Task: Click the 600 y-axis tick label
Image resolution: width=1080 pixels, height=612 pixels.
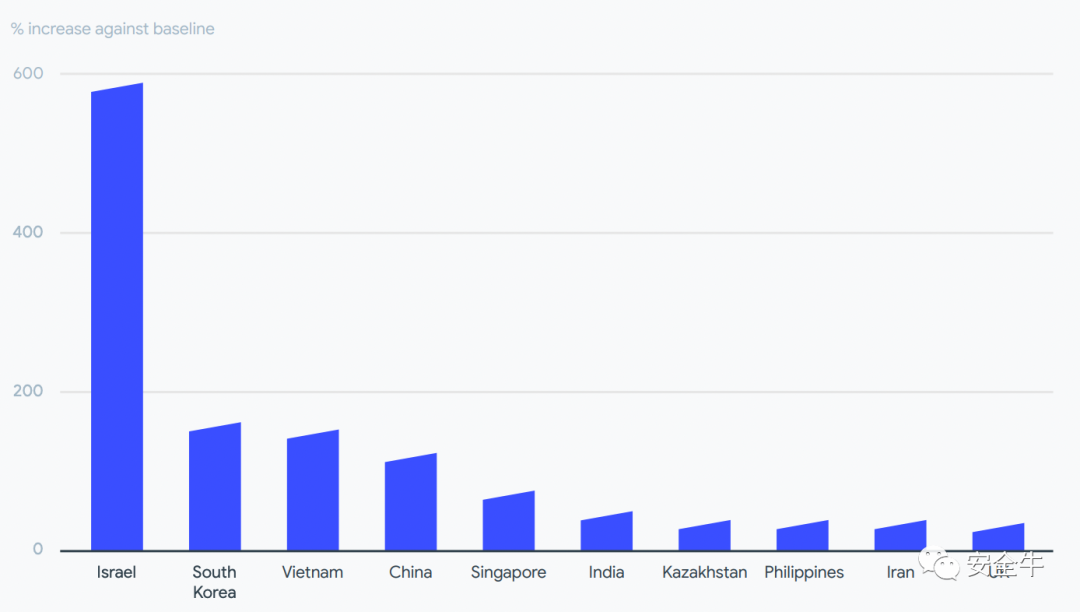Action: coord(28,73)
